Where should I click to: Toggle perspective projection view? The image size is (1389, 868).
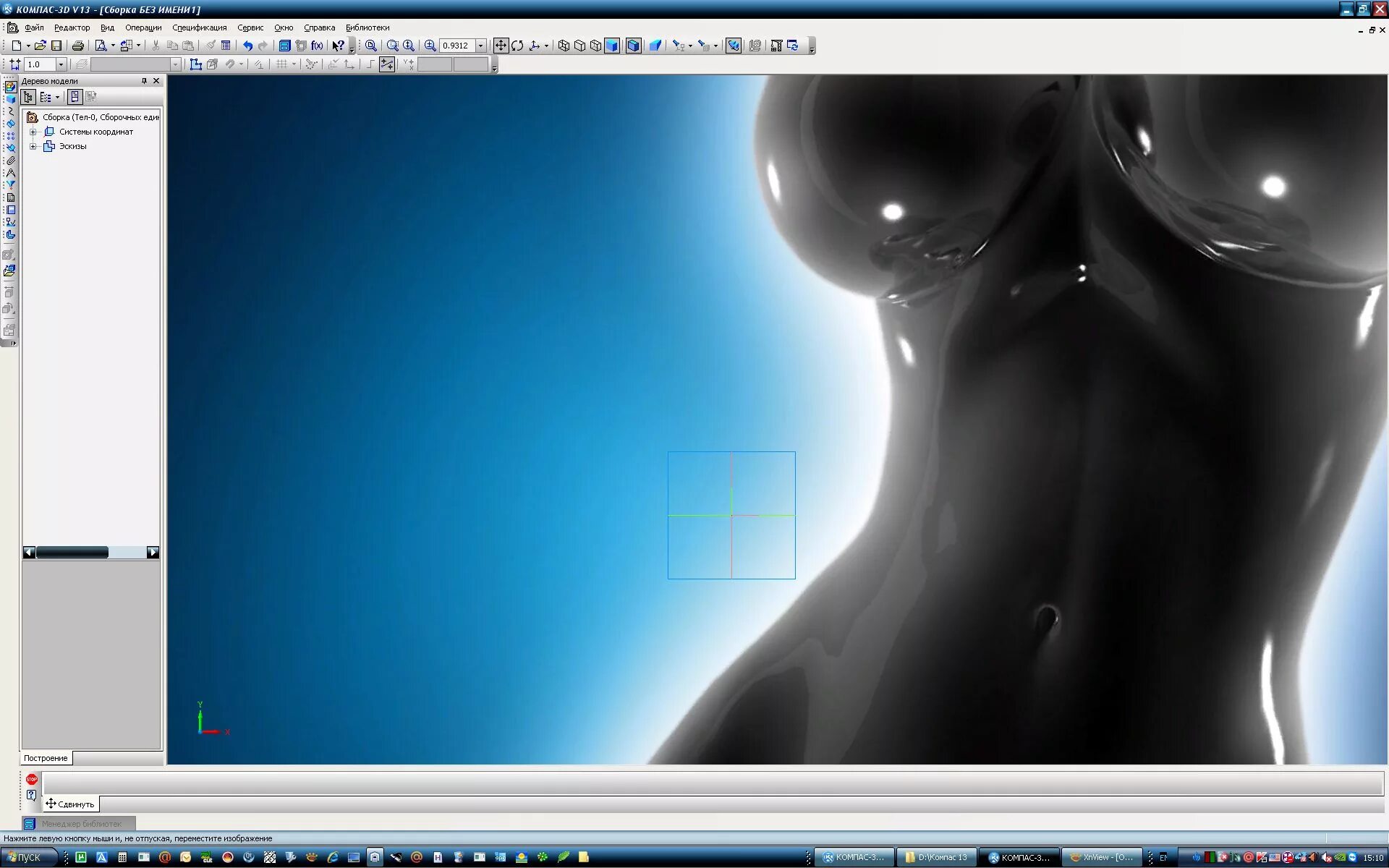pos(655,46)
